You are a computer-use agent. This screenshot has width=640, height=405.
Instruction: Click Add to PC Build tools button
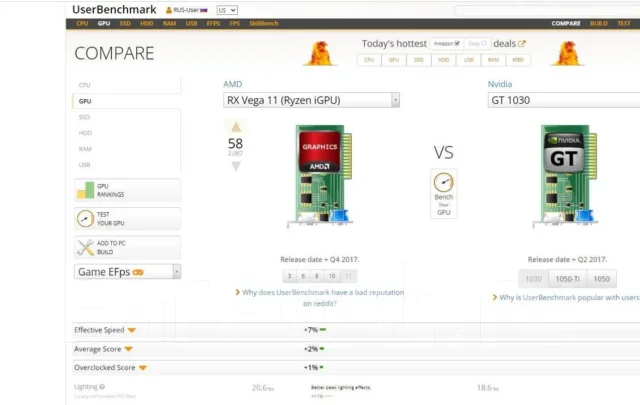[127, 247]
